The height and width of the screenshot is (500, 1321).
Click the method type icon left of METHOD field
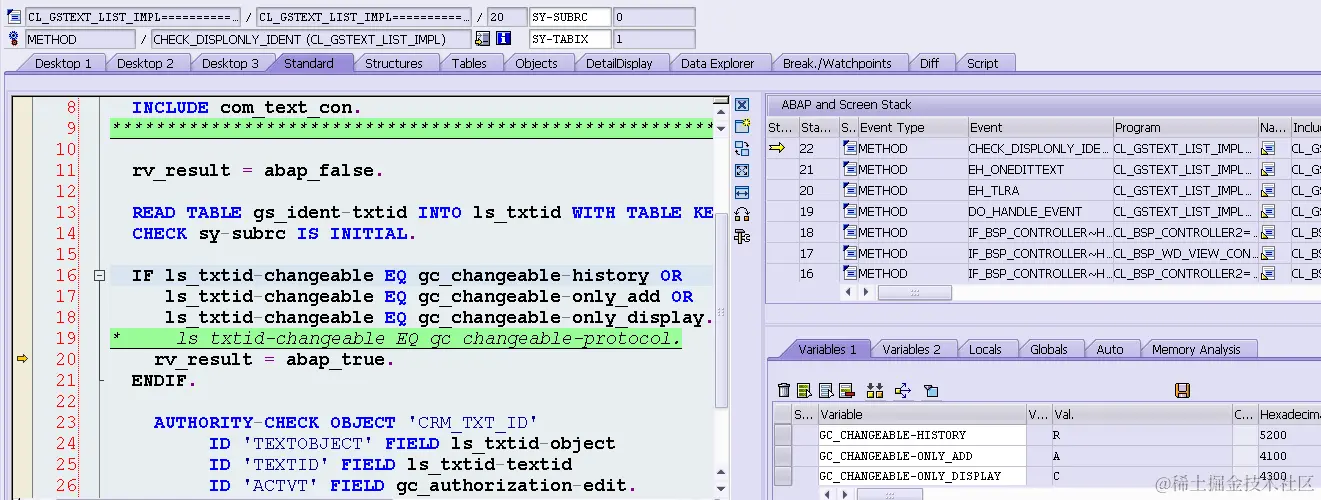click(x=14, y=39)
